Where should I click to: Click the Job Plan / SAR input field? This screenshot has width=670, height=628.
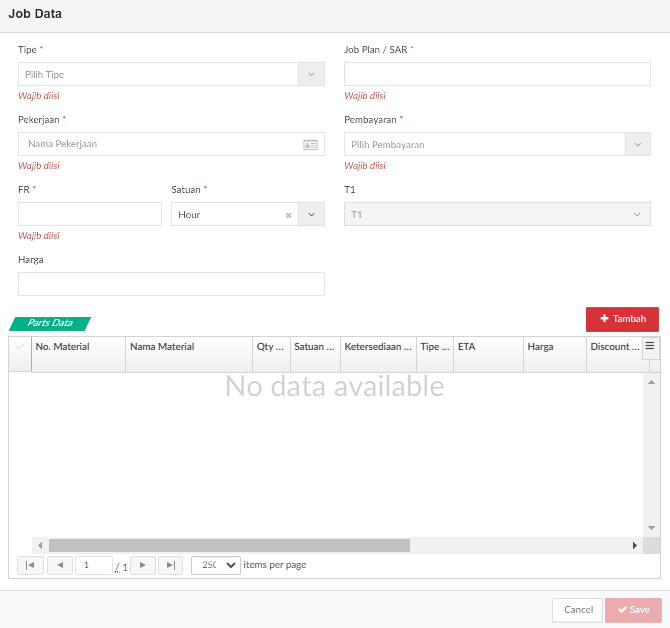coord(497,74)
